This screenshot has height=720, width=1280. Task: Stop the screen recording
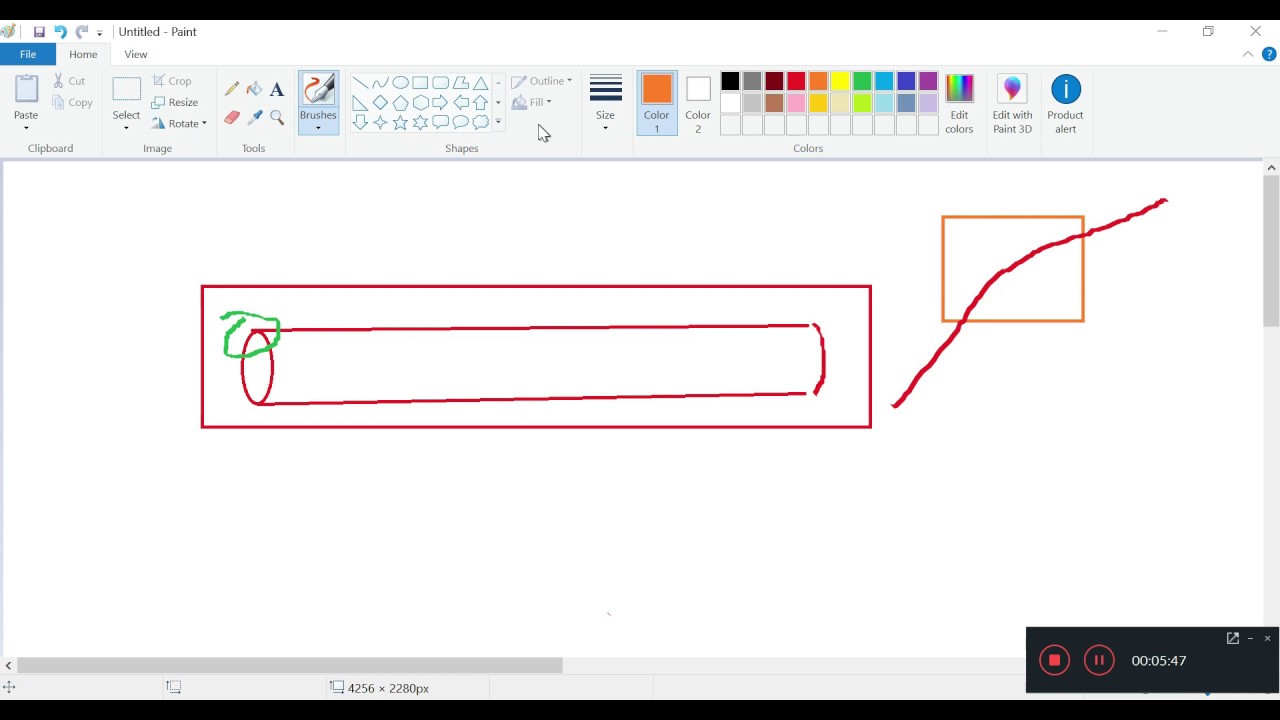pyautogui.click(x=1054, y=660)
